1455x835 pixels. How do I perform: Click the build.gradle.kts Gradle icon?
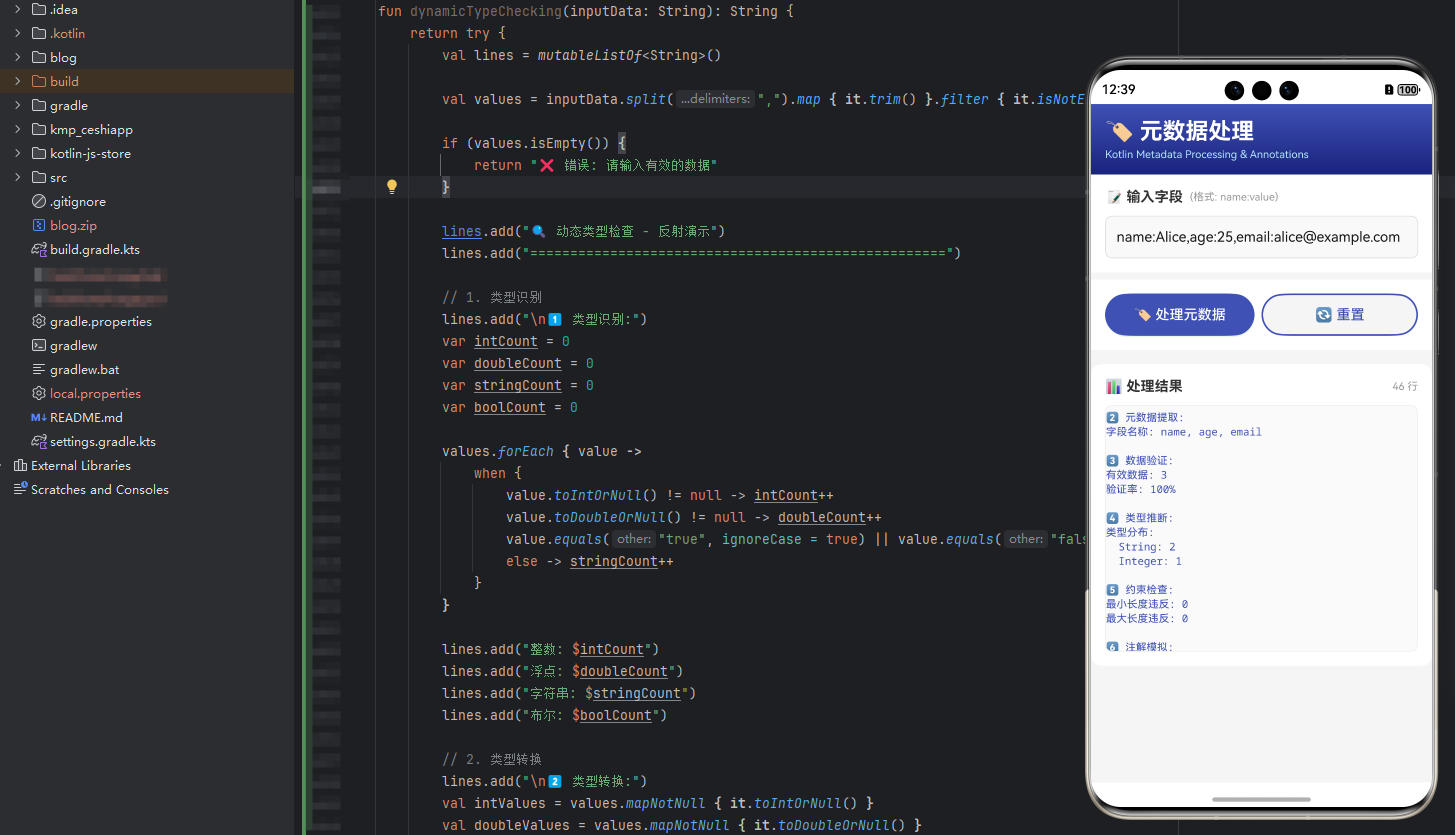[x=39, y=249]
